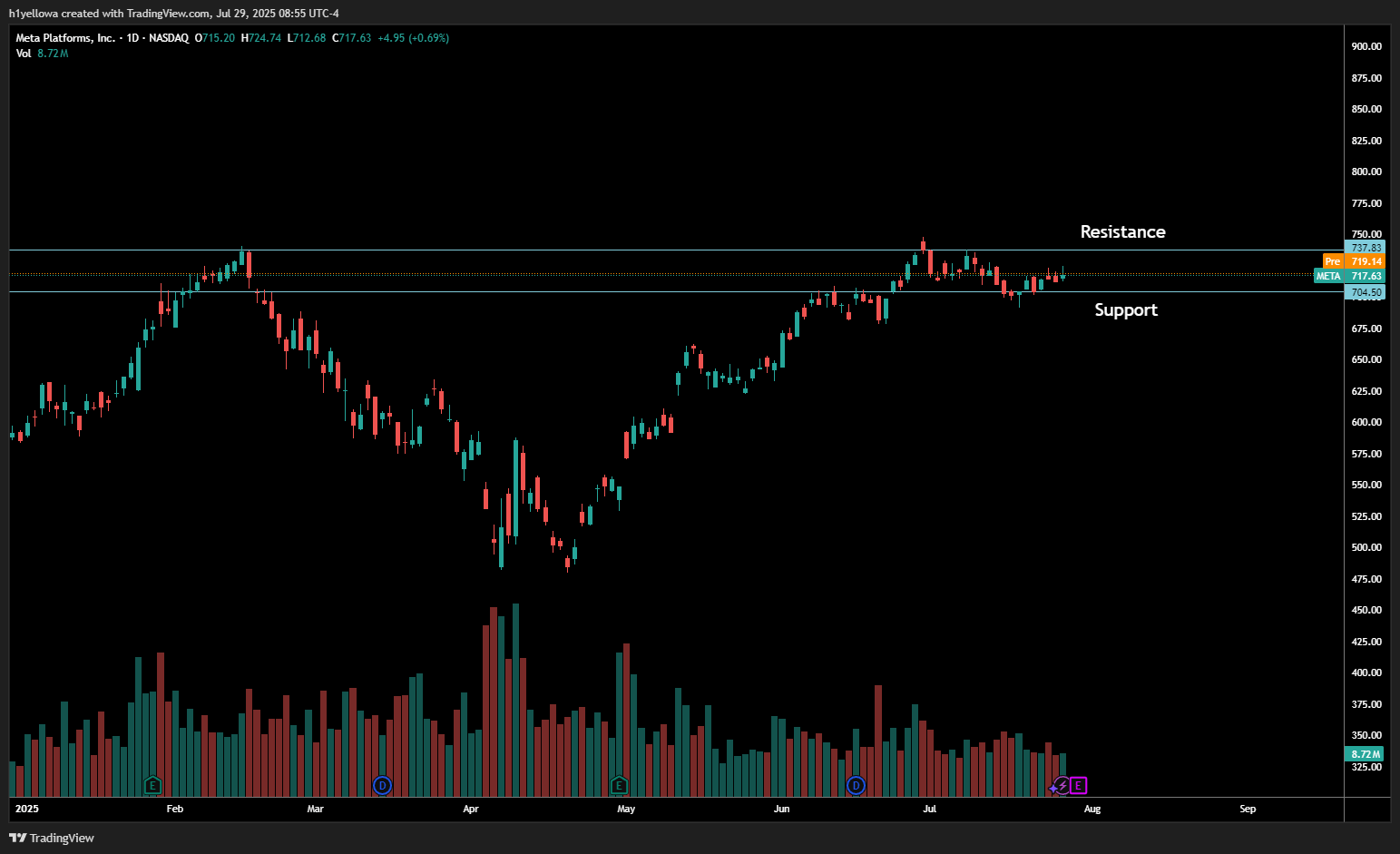Screen dimensions: 1400x854
Task: Click the dividend D marker in mid-June
Action: click(856, 785)
